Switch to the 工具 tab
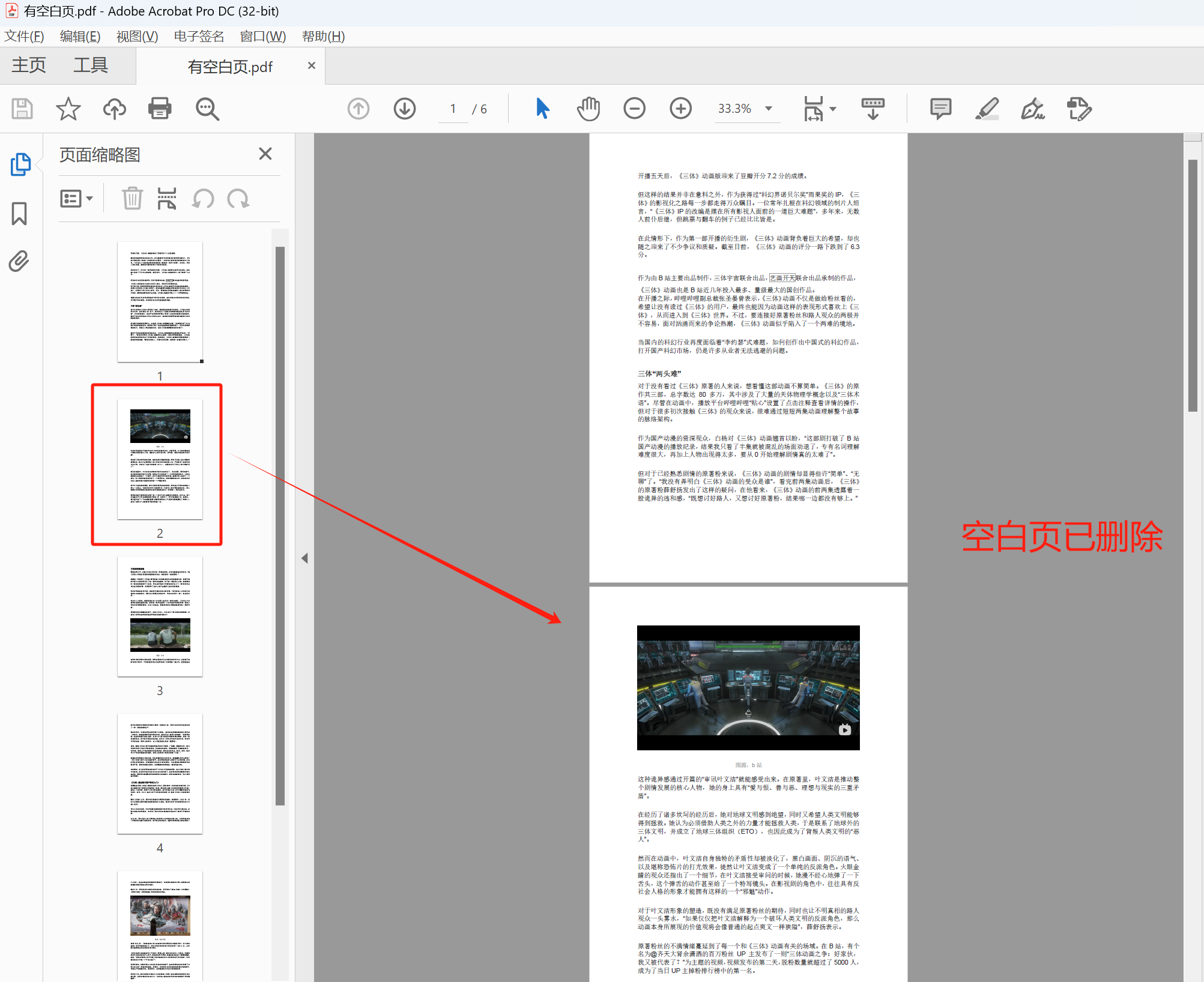 coord(90,65)
